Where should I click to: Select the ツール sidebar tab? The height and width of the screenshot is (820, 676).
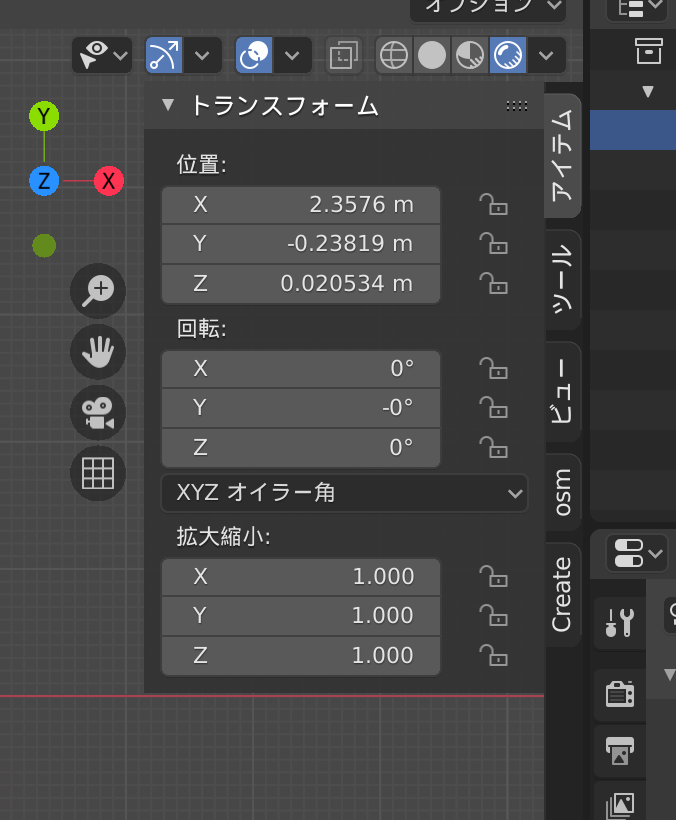(x=562, y=279)
